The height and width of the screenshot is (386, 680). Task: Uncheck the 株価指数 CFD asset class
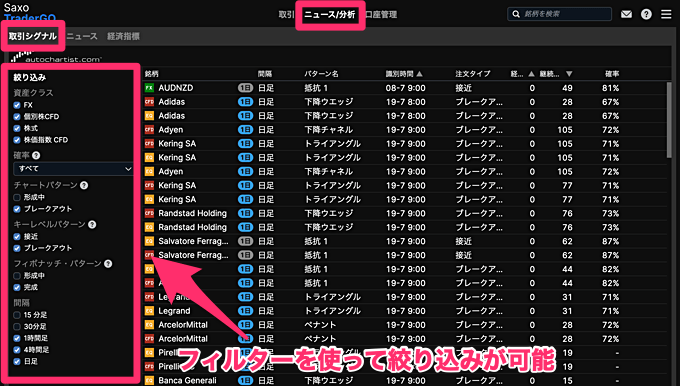[17, 140]
